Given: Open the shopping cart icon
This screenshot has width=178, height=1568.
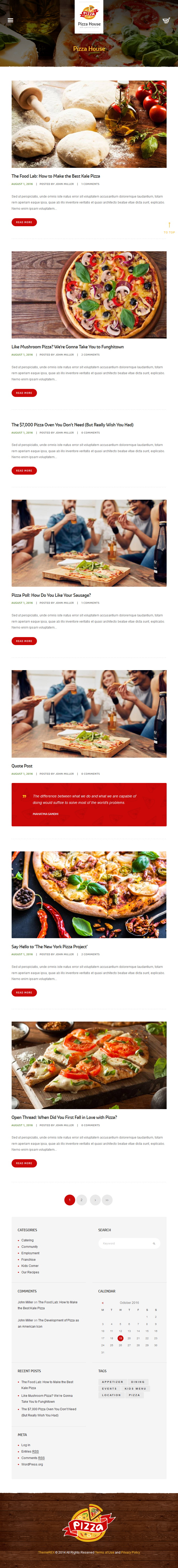Looking at the screenshot, I should (166, 20).
